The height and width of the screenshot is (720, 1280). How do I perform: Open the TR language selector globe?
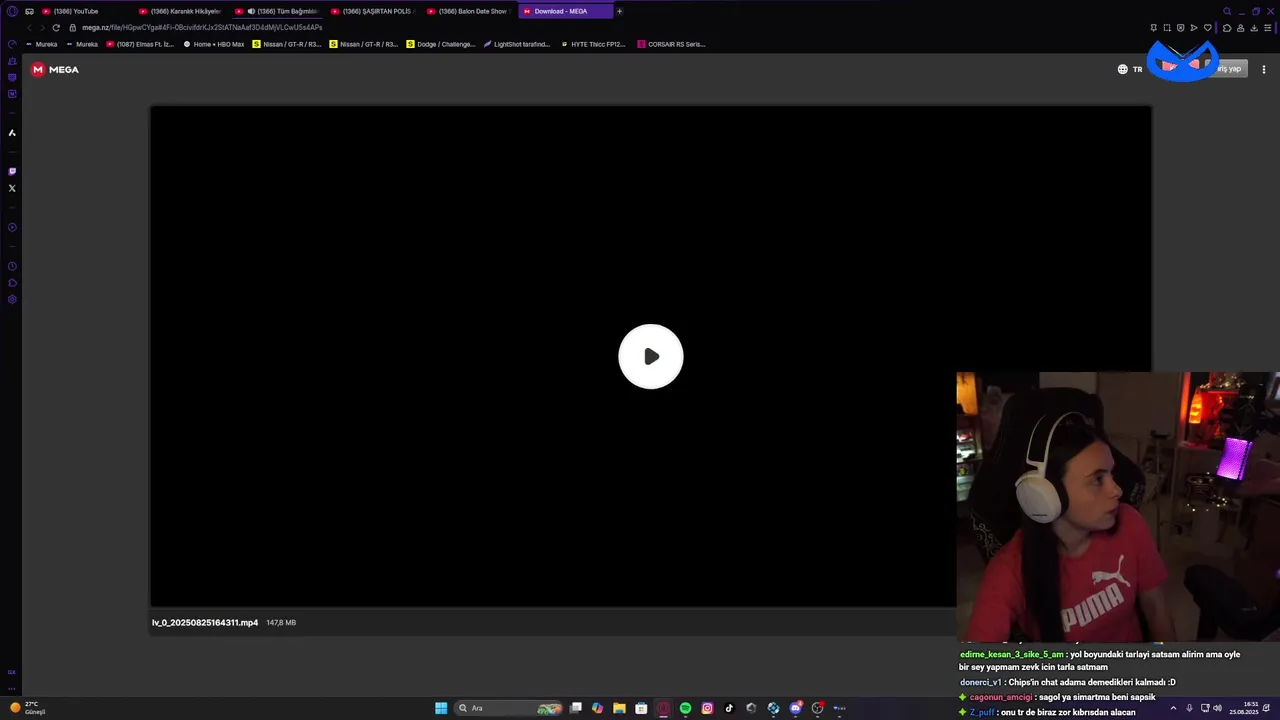tap(1130, 69)
